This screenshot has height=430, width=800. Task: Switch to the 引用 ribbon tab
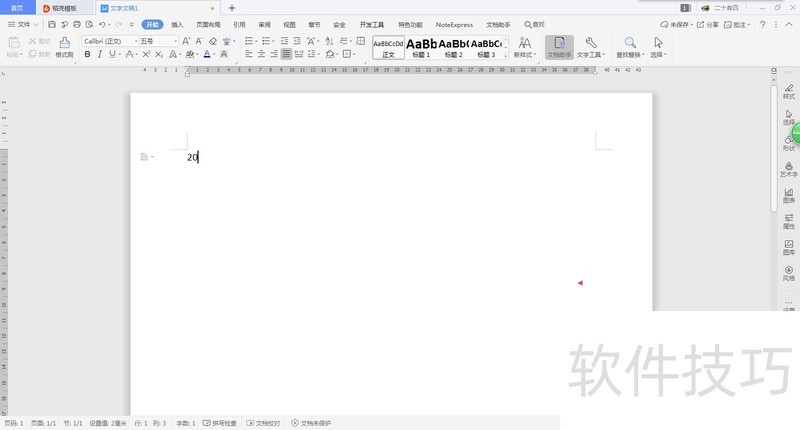point(239,24)
